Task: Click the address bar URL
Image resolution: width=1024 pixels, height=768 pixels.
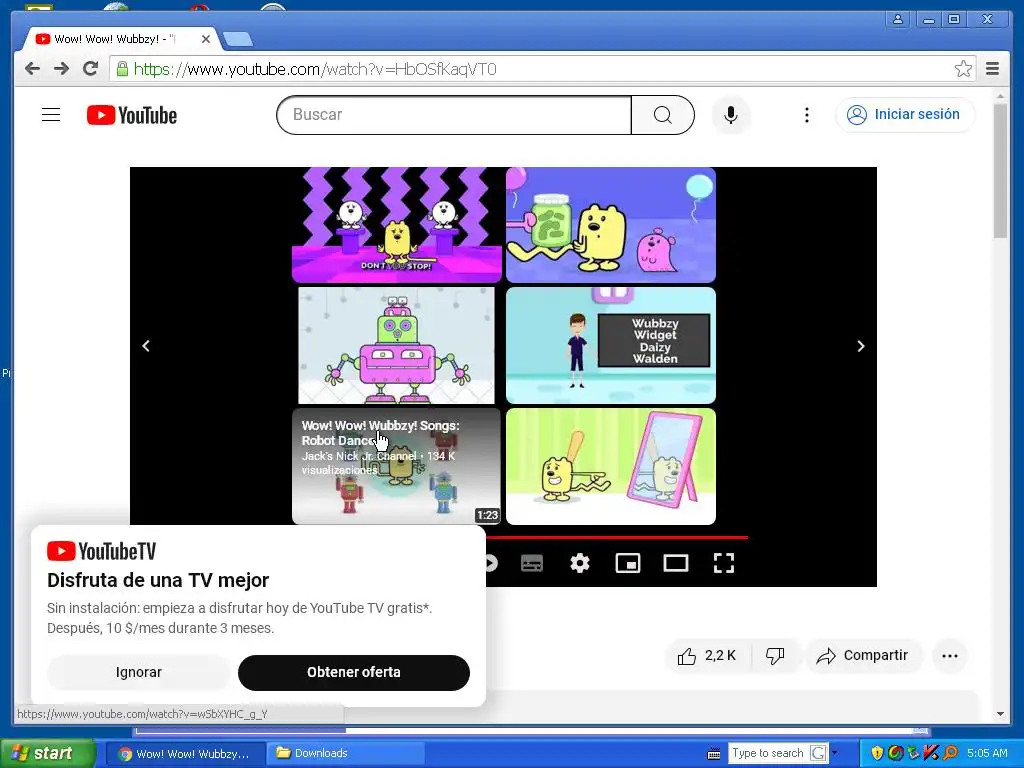Action: (x=315, y=69)
